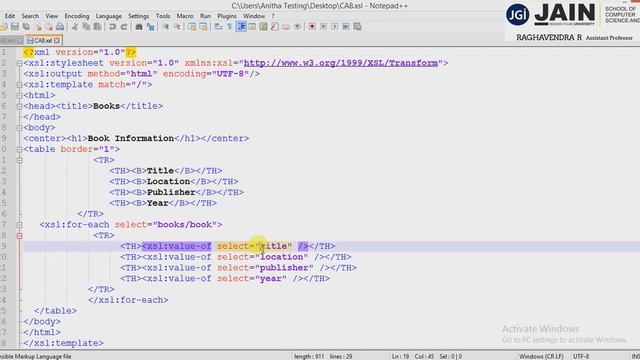Open the View menu
640x360 pixels.
[x=51, y=16]
